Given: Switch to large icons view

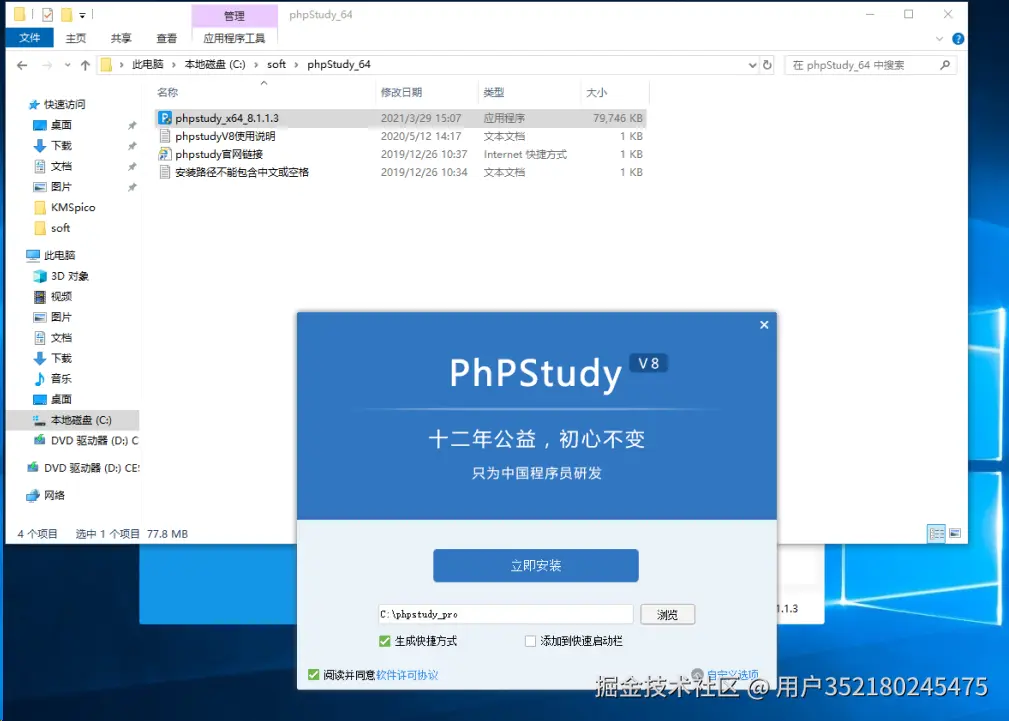Looking at the screenshot, I should click(955, 534).
